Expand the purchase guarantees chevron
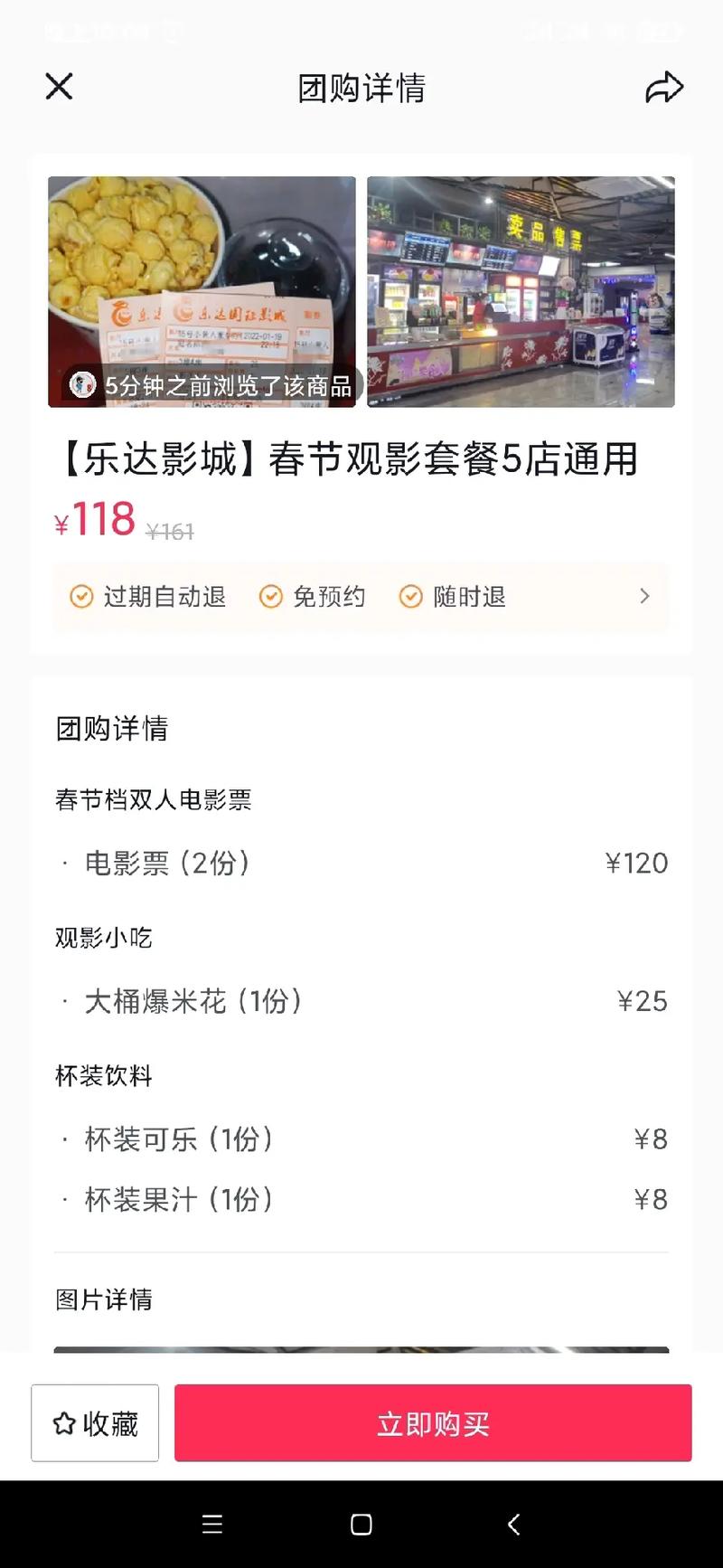Viewport: 723px width, 1568px height. coord(644,597)
